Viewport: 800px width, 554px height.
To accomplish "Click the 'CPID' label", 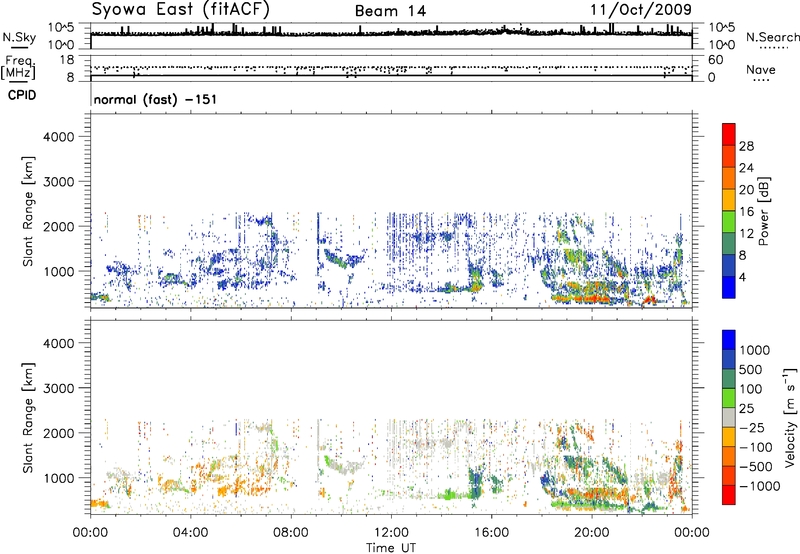I will 22,95.
